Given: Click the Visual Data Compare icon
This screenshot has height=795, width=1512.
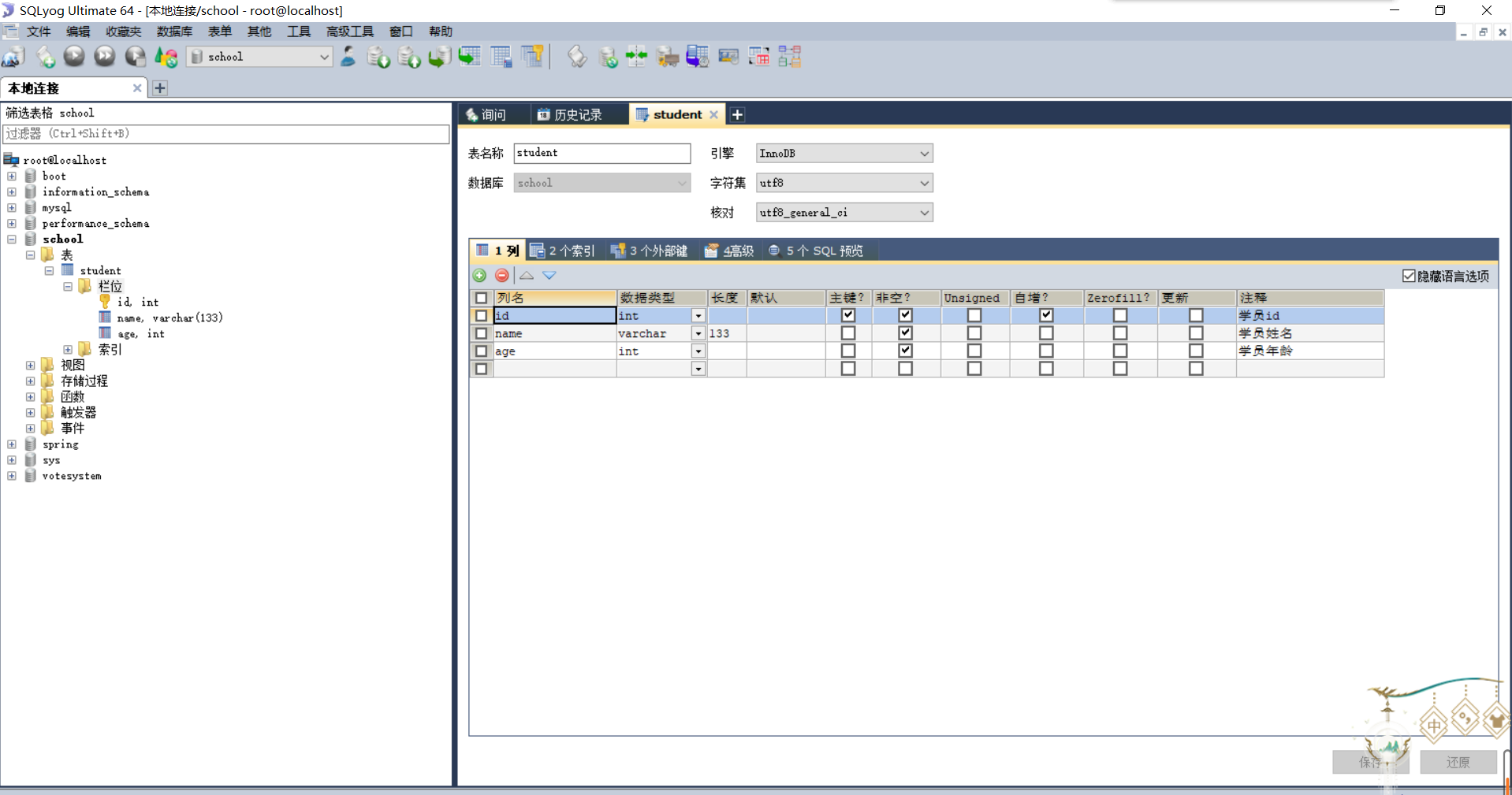Looking at the screenshot, I should 759,57.
